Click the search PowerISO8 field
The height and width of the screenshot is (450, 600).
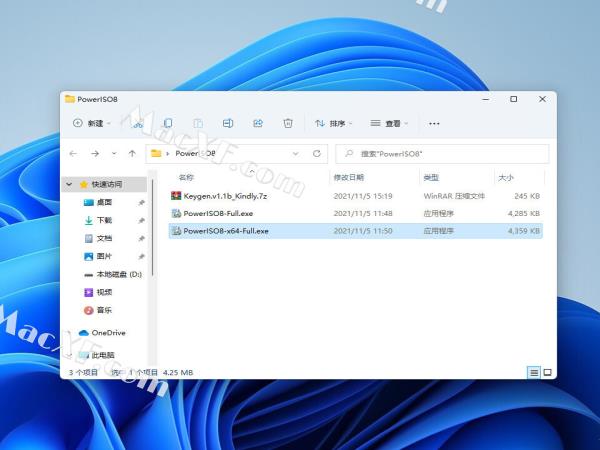coord(442,154)
